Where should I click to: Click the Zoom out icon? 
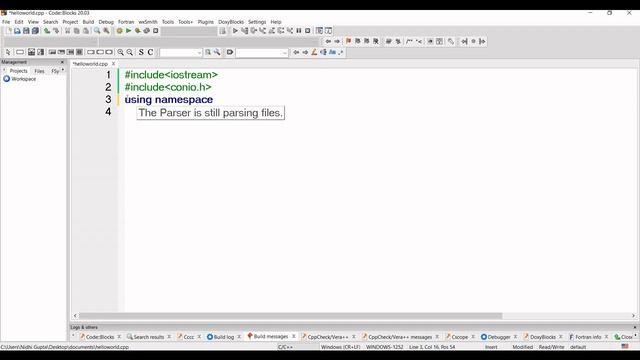(129, 52)
